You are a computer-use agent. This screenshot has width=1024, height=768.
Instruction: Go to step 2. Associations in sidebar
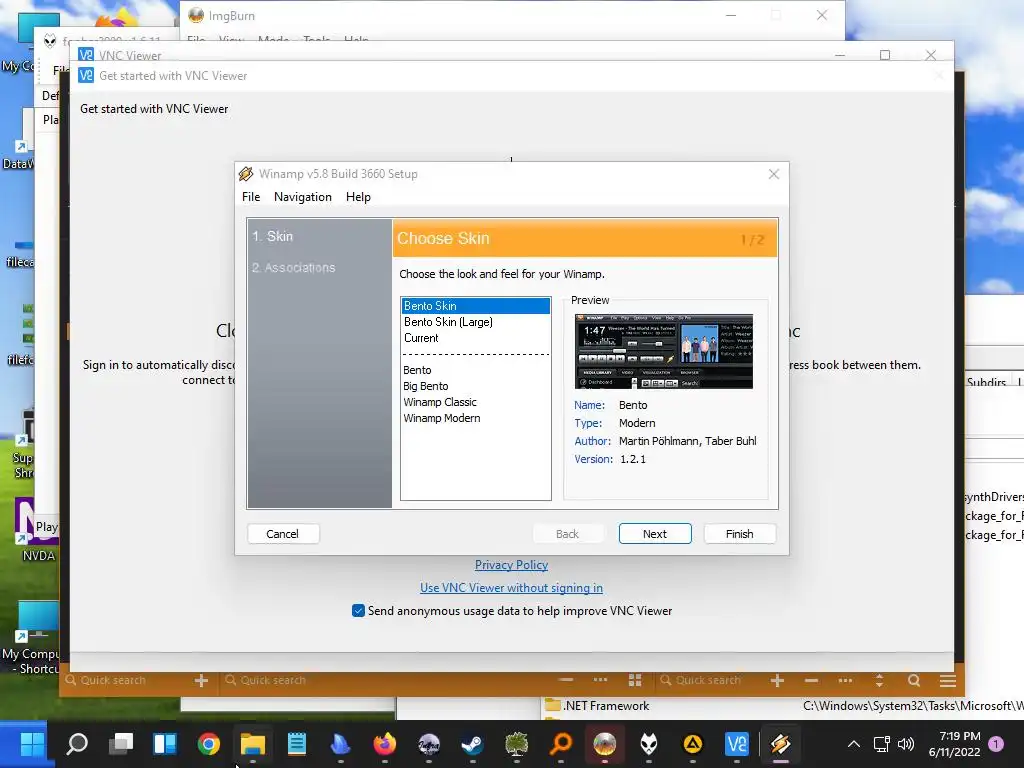point(293,268)
